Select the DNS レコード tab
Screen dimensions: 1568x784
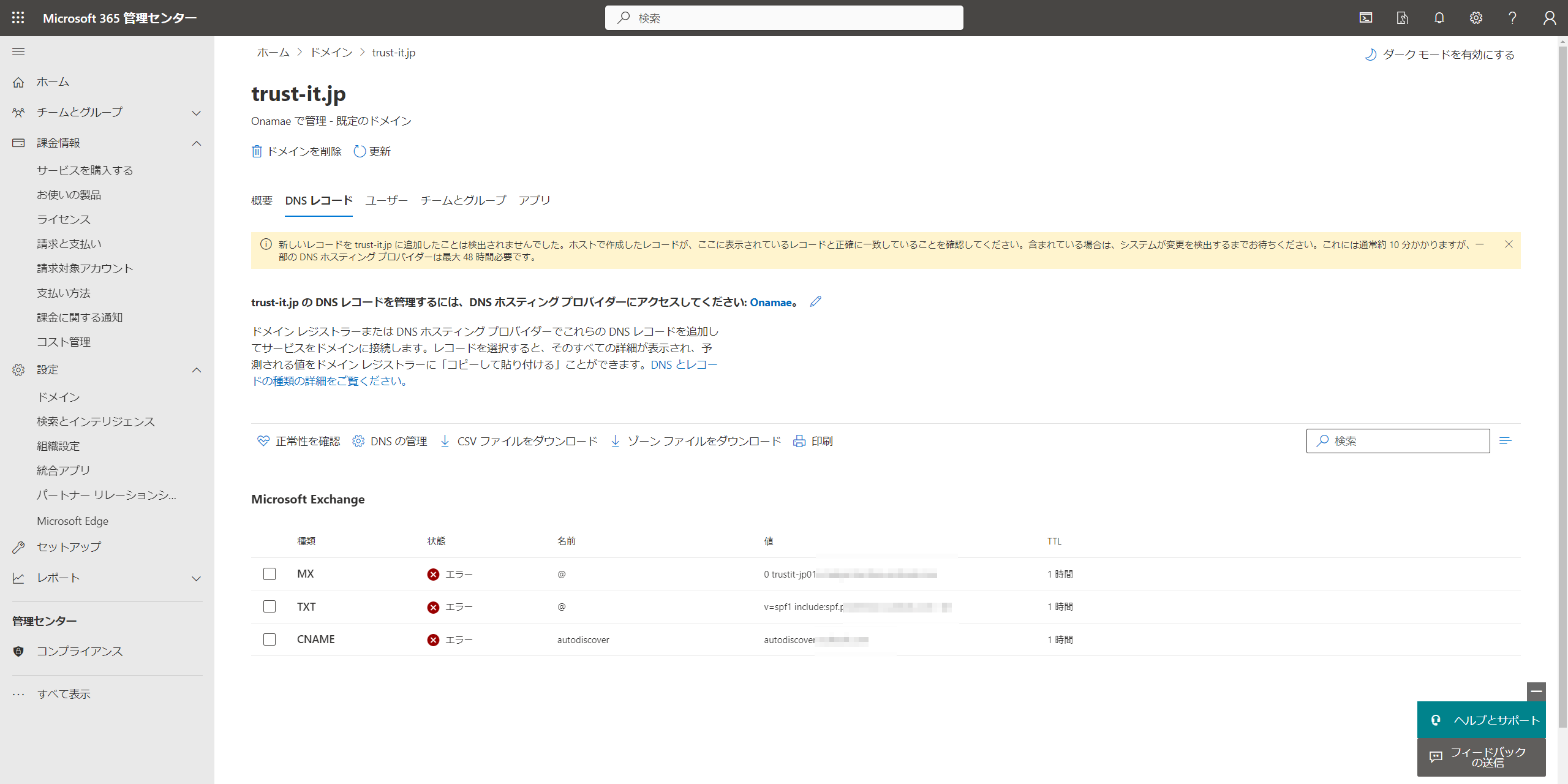[318, 200]
